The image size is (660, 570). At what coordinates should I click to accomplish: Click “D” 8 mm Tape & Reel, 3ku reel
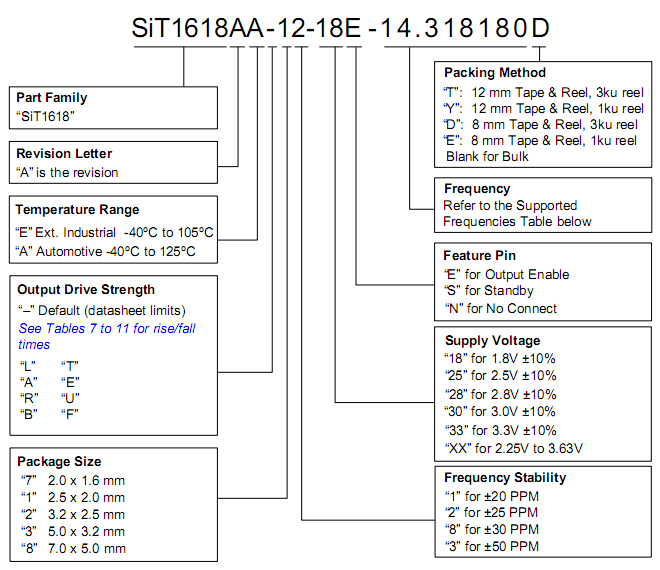(x=541, y=125)
